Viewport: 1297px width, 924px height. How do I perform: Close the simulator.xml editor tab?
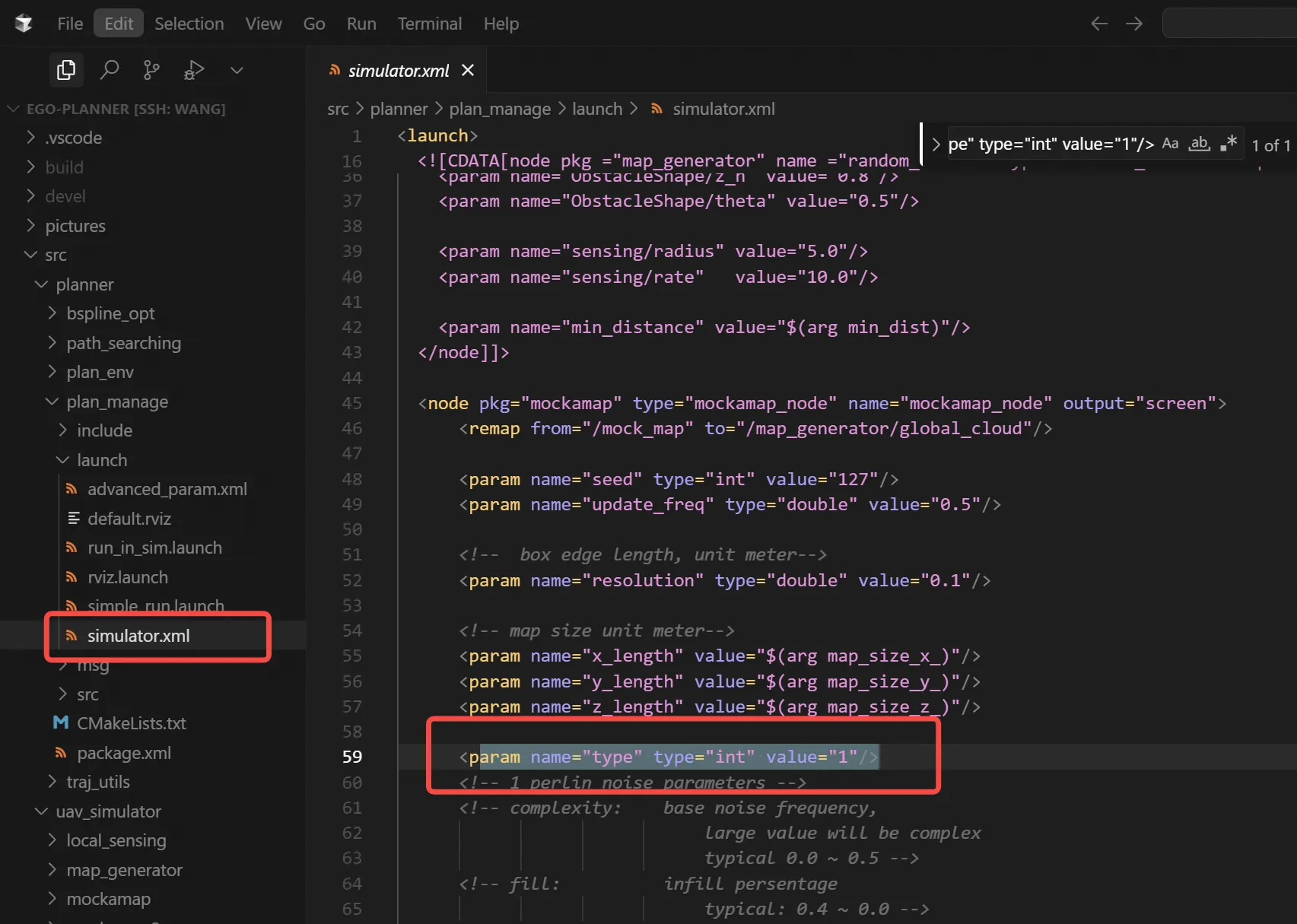(x=468, y=70)
